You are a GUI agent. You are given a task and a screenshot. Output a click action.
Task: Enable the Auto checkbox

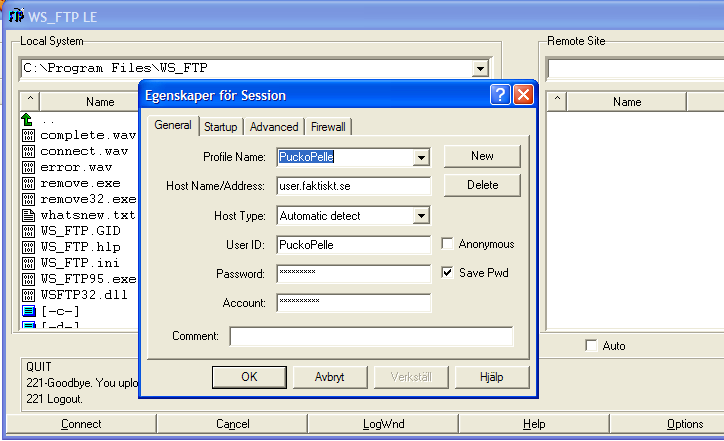(591, 345)
